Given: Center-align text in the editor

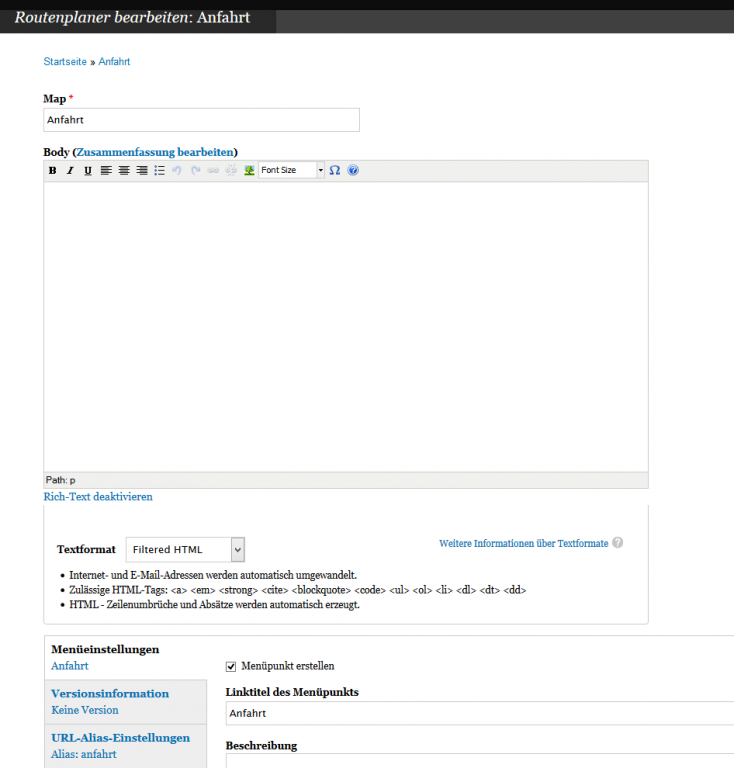Looking at the screenshot, I should 124,171.
